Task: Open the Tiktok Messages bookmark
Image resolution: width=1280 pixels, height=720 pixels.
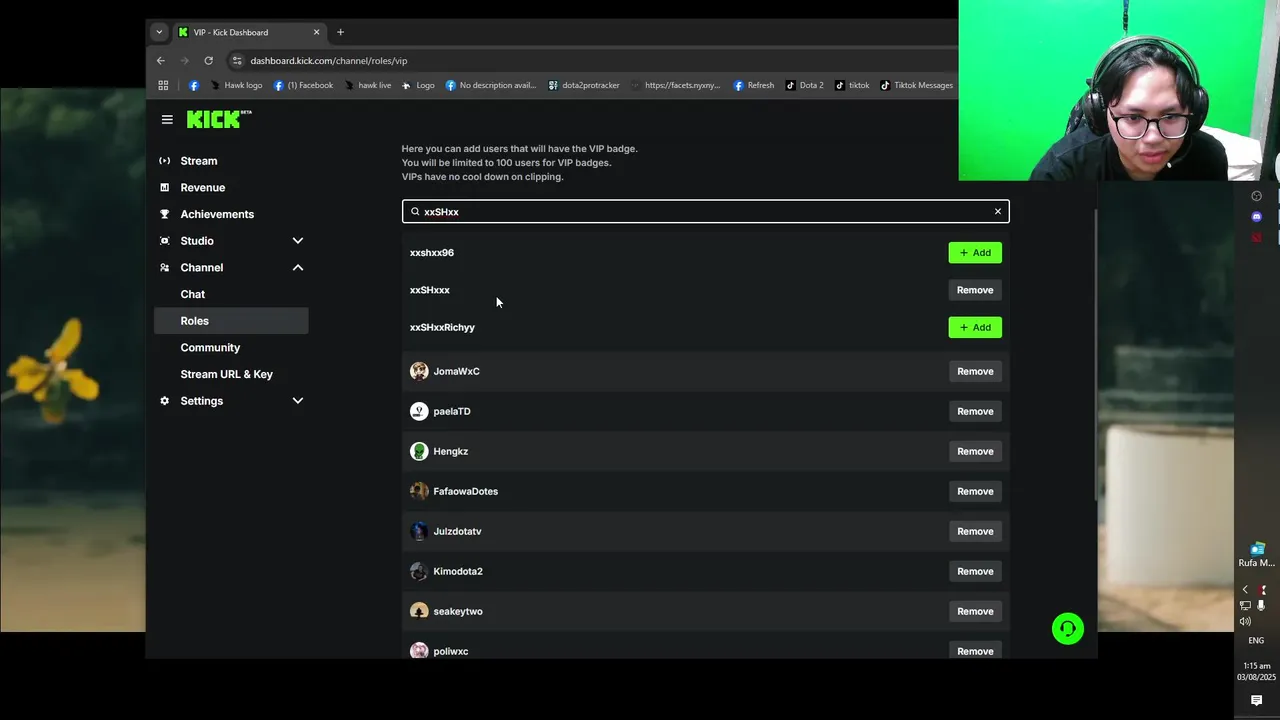Action: coord(917,85)
